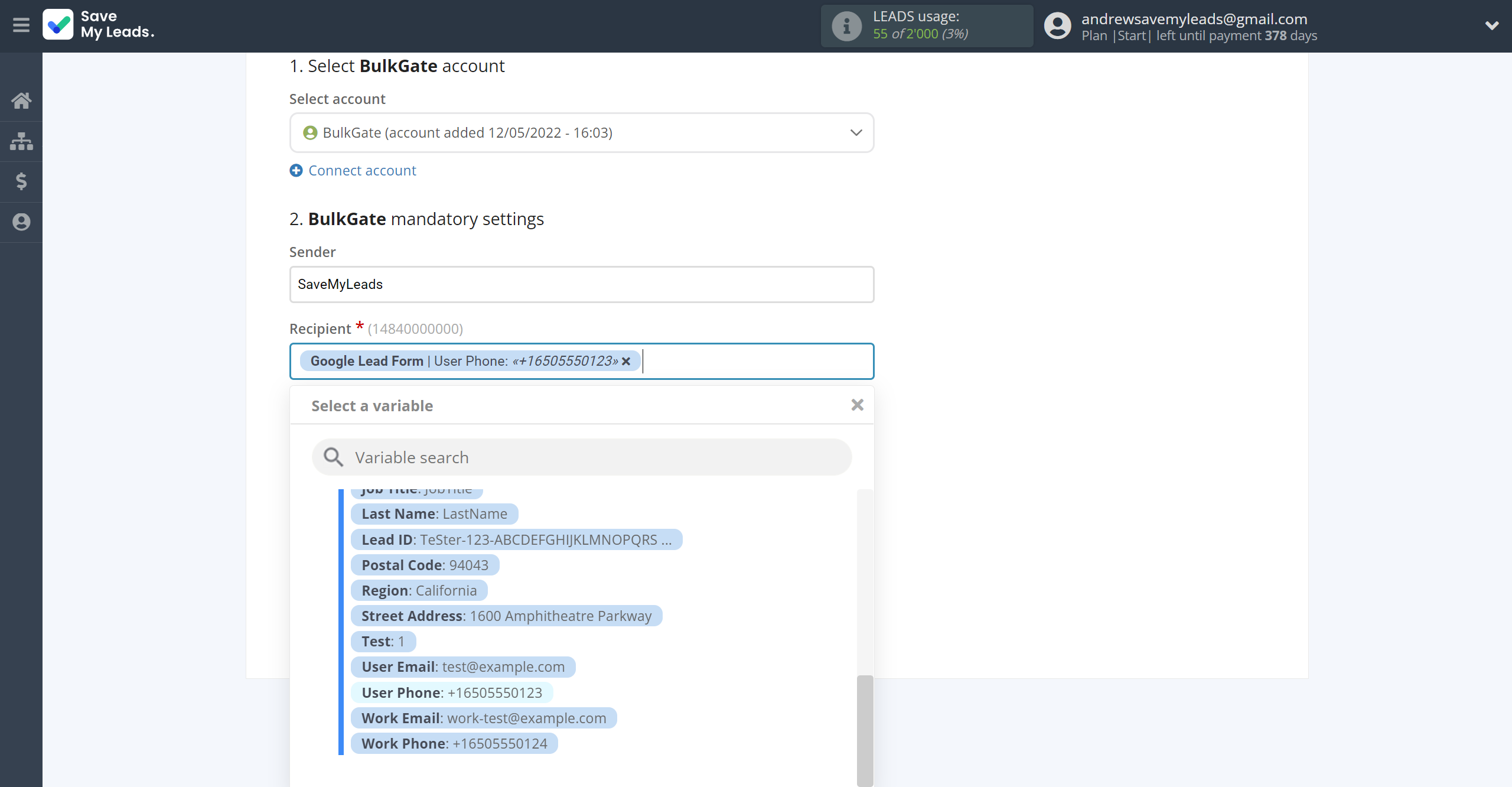The width and height of the screenshot is (1512, 787).
Task: Select the User Phone variable
Action: coord(452,693)
